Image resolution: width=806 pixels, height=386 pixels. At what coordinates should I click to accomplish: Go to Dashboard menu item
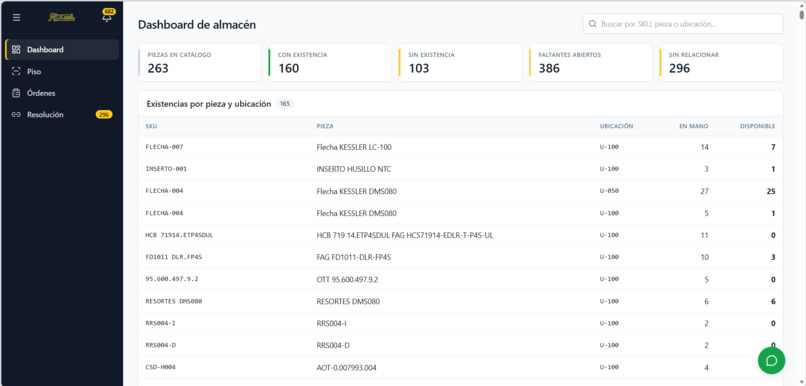point(62,50)
